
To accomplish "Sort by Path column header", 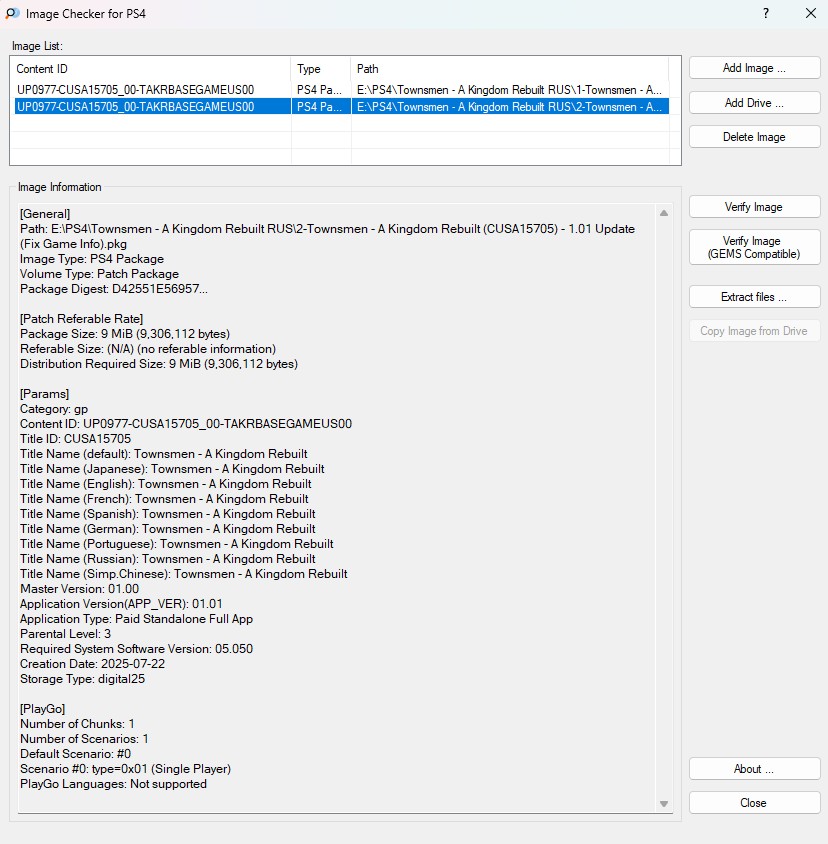I will (x=510, y=69).
